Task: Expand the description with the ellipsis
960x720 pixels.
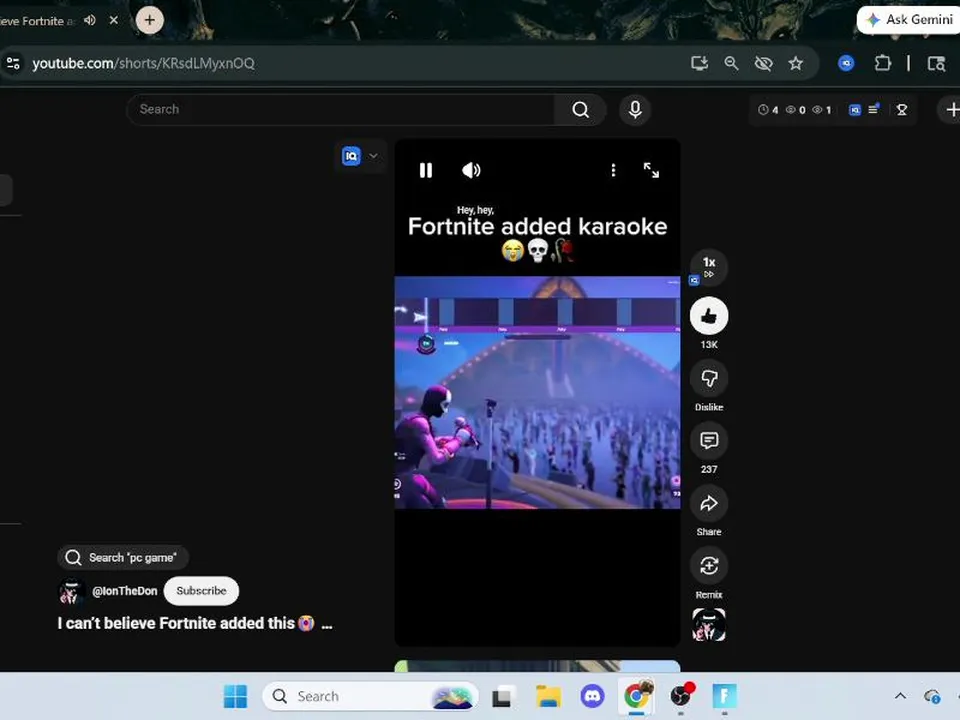Action: (x=327, y=624)
